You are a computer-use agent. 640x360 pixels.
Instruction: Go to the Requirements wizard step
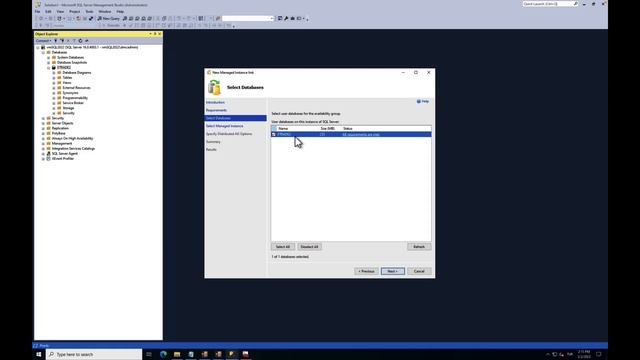point(216,110)
